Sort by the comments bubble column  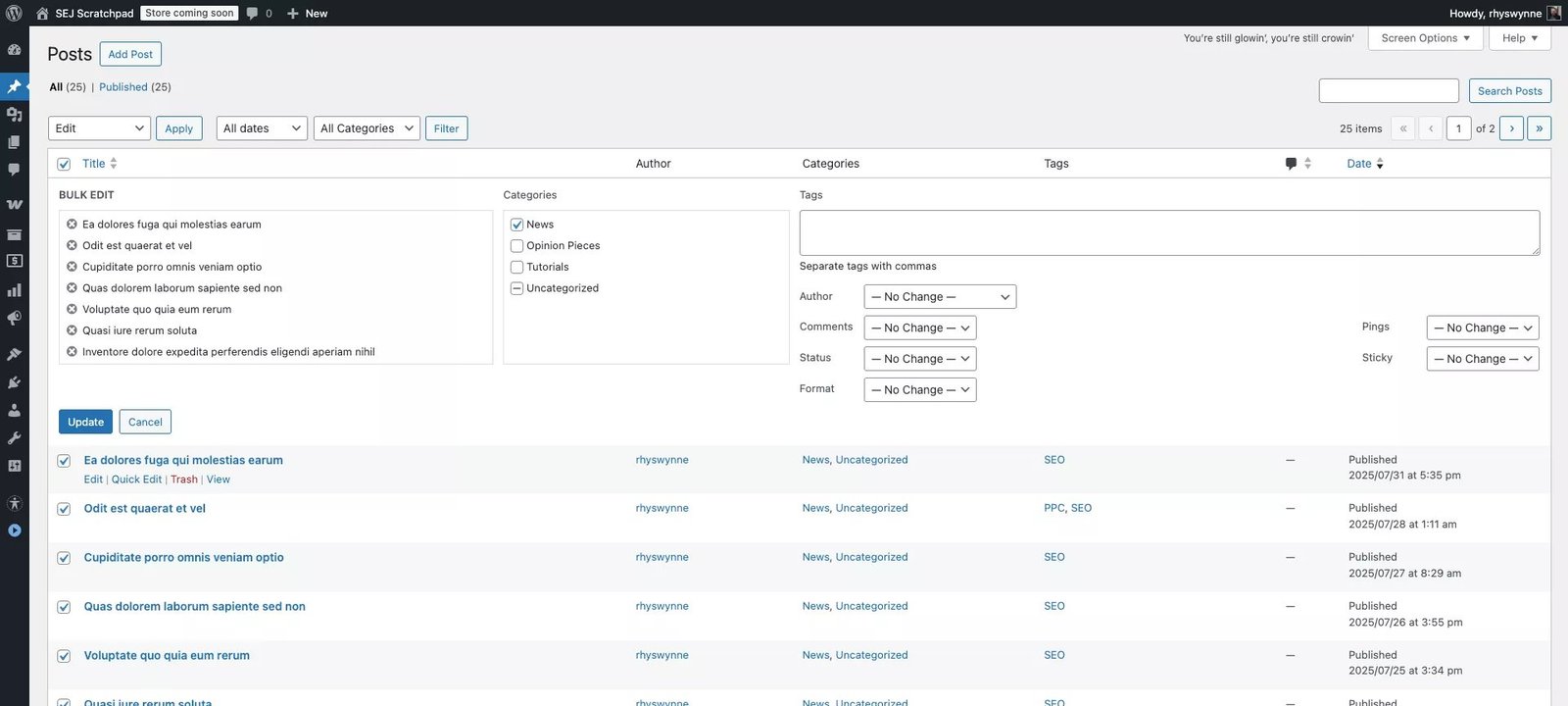click(x=1298, y=164)
